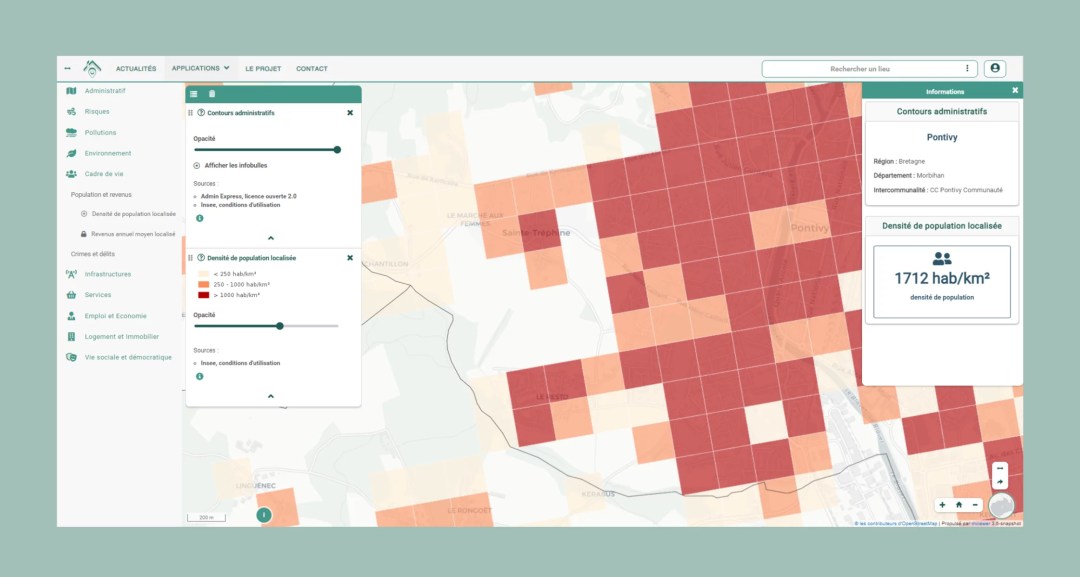Zoom out with the minus button
The height and width of the screenshot is (577, 1080).
pyautogui.click(x=975, y=505)
